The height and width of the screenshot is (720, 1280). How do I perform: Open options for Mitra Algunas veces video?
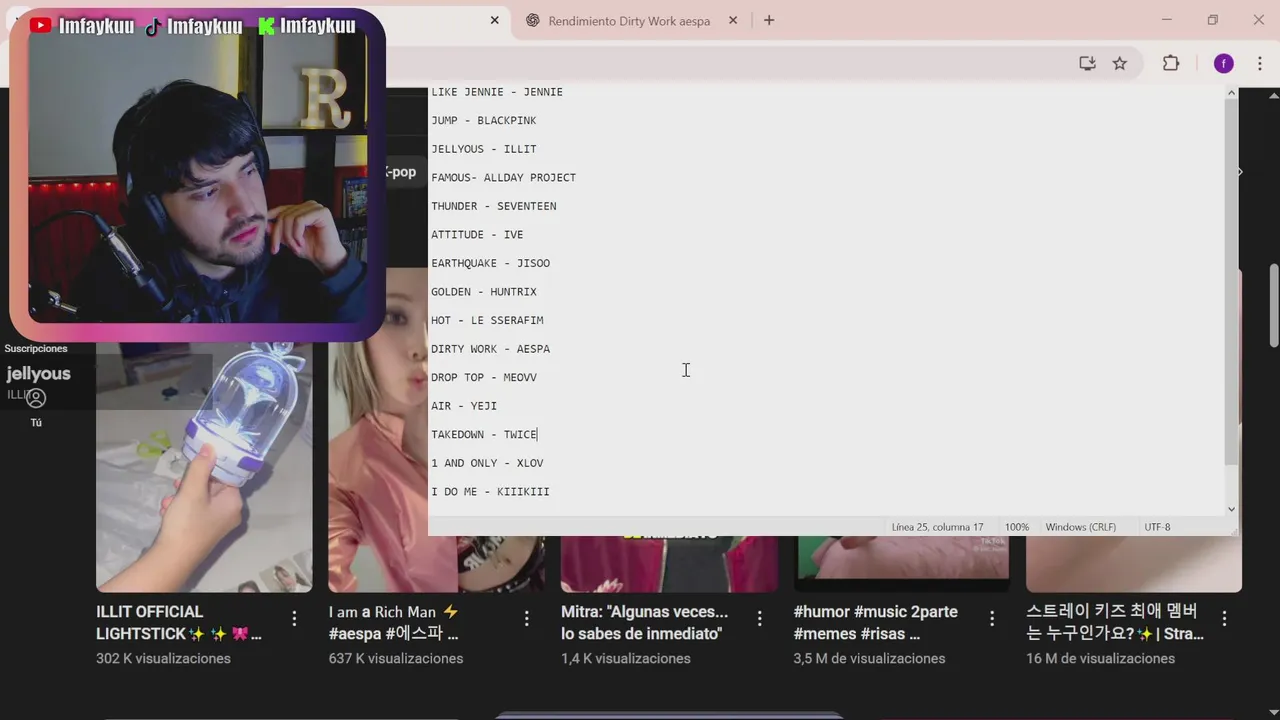(x=759, y=619)
